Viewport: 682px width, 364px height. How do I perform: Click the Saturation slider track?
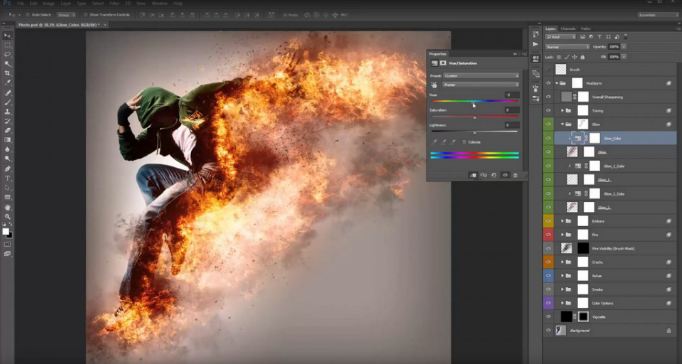click(x=475, y=117)
